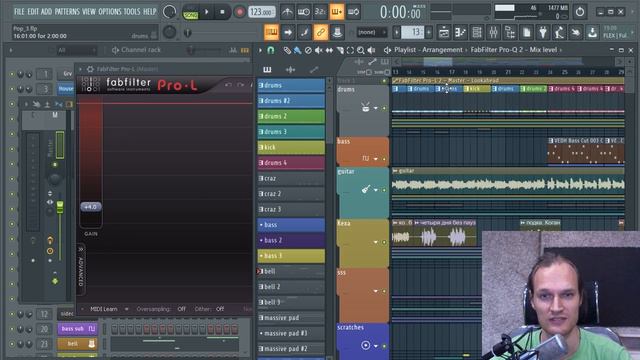
Task: Open the HELP menu
Action: 149,11
